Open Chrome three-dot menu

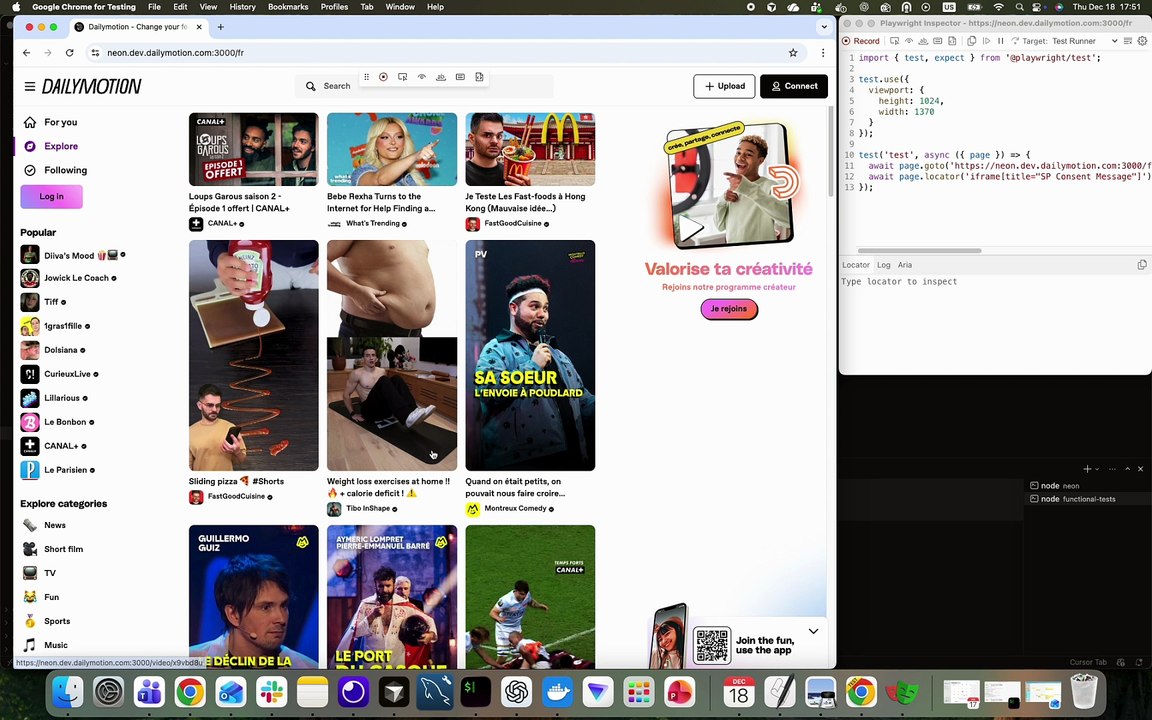[823, 53]
